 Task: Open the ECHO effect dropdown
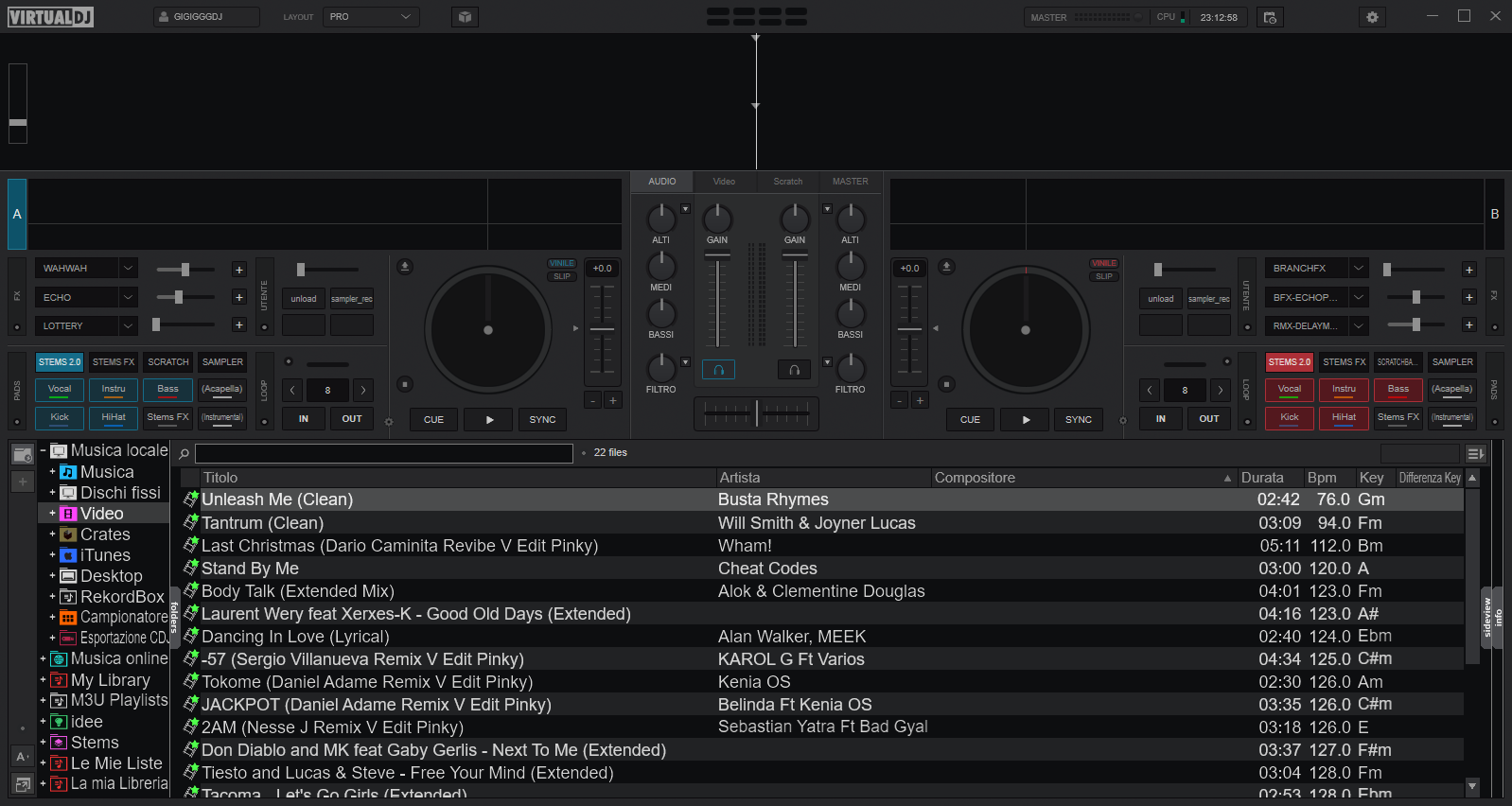click(129, 297)
